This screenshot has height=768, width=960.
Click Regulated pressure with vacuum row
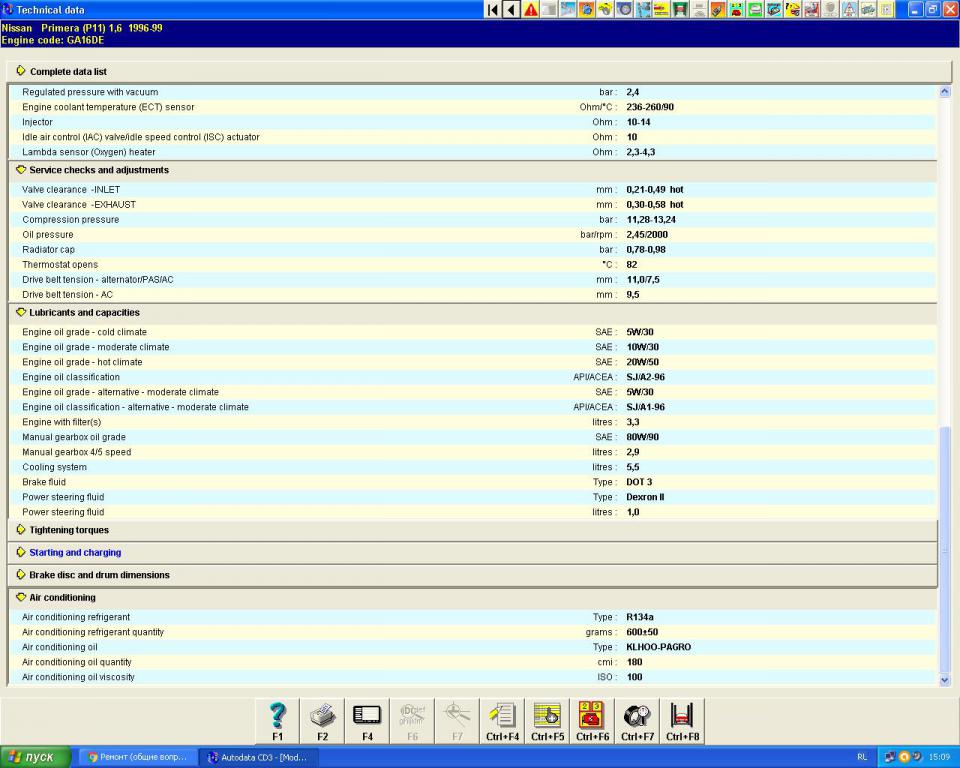click(473, 92)
